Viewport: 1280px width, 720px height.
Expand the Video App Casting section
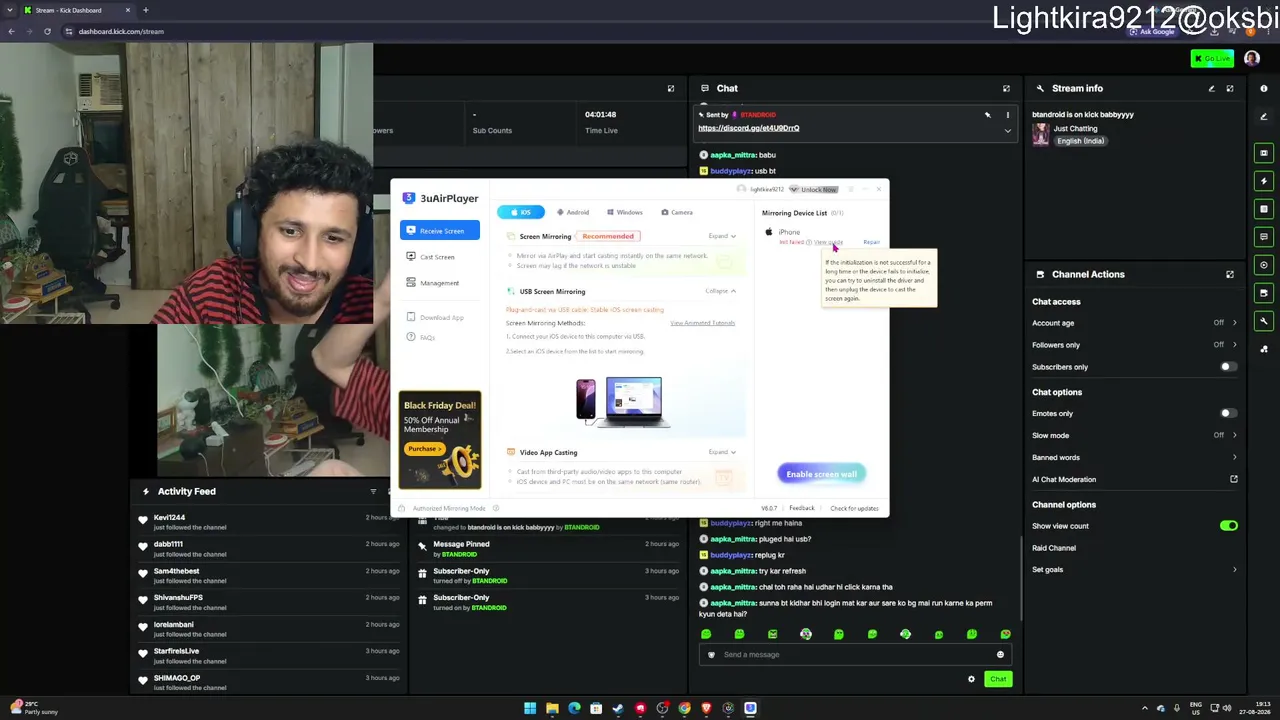pos(722,452)
